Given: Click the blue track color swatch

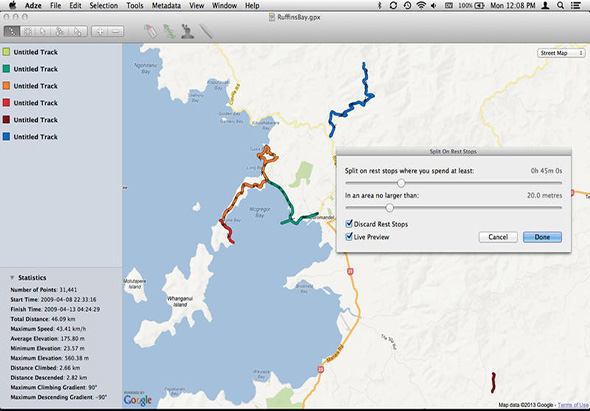Looking at the screenshot, I should pyautogui.click(x=6, y=137).
